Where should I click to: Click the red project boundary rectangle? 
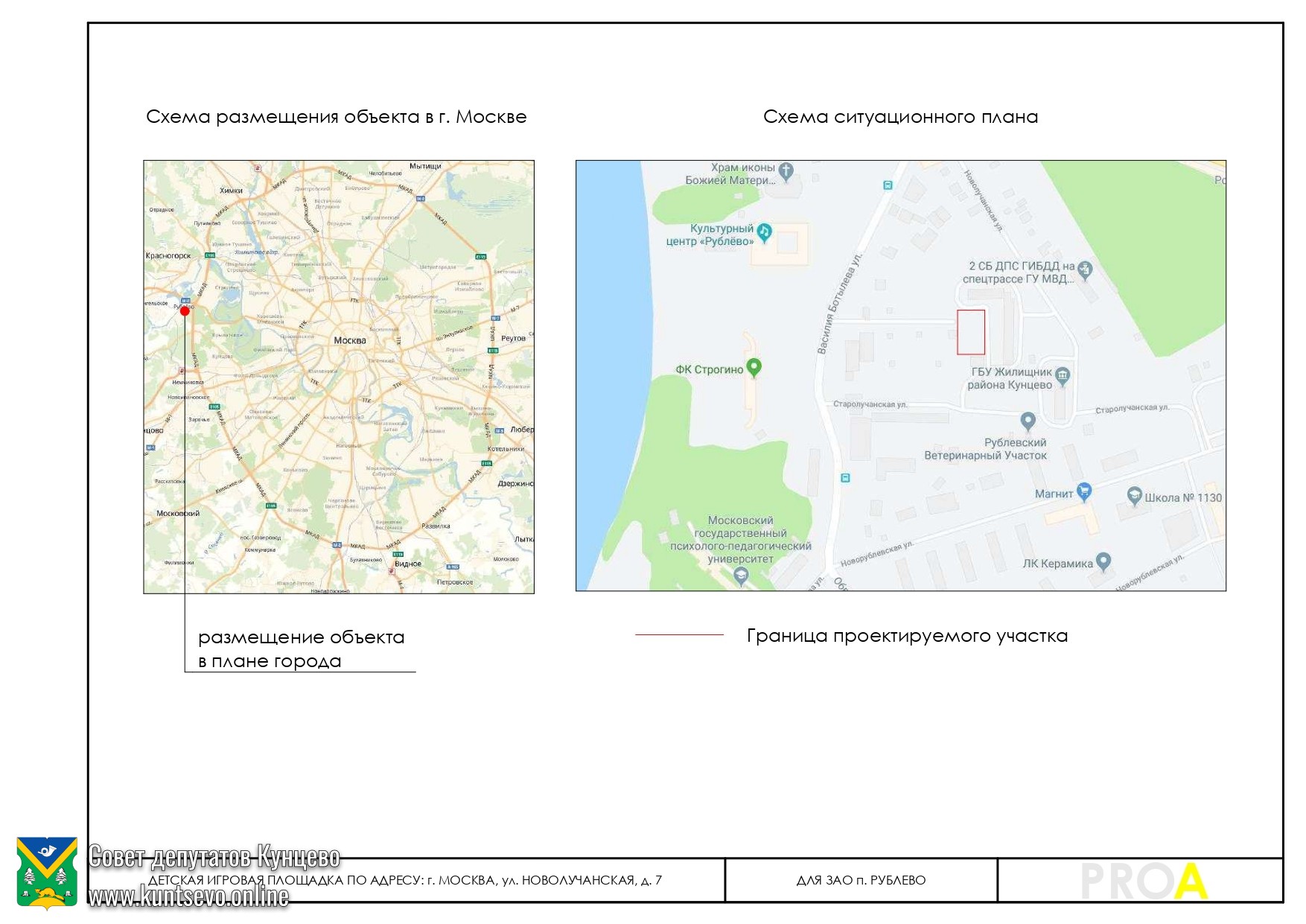click(970, 332)
